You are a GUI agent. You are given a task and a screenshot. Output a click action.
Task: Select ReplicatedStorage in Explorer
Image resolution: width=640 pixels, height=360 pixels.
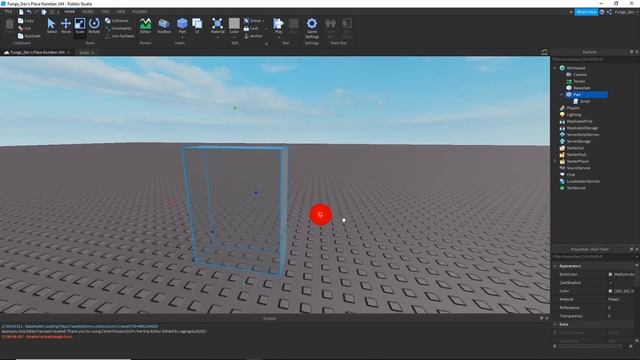pos(582,128)
